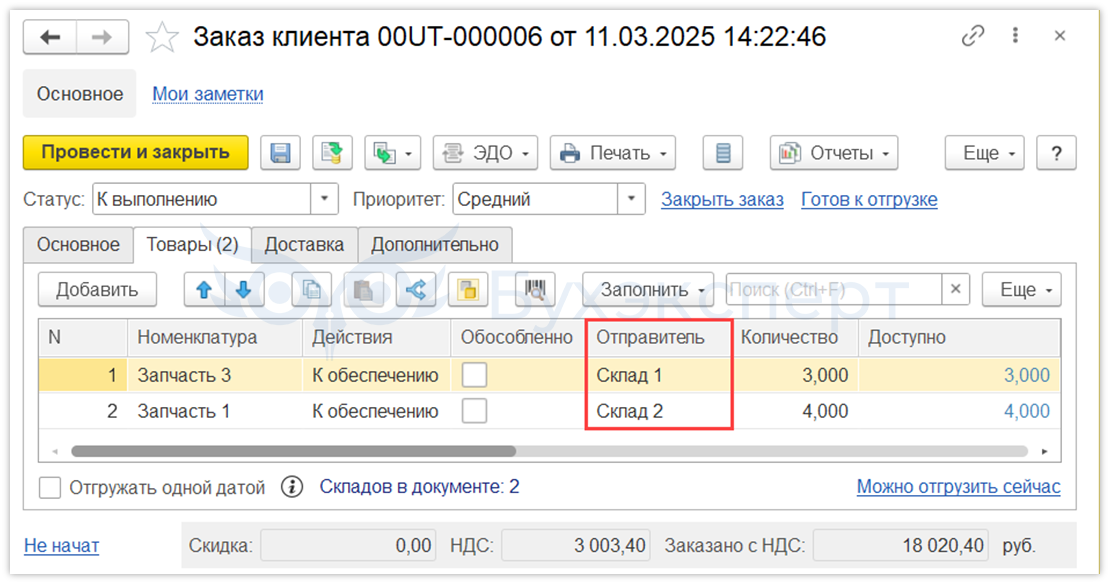Open help with the question mark button
This screenshot has height=584, width=1110.
(1056, 153)
